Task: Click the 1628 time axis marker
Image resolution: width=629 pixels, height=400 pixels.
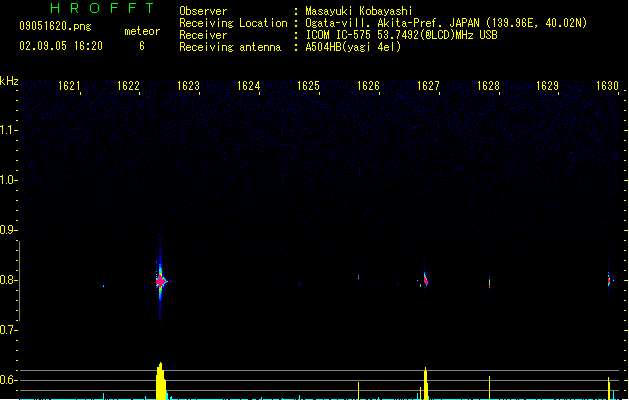Action: point(488,86)
